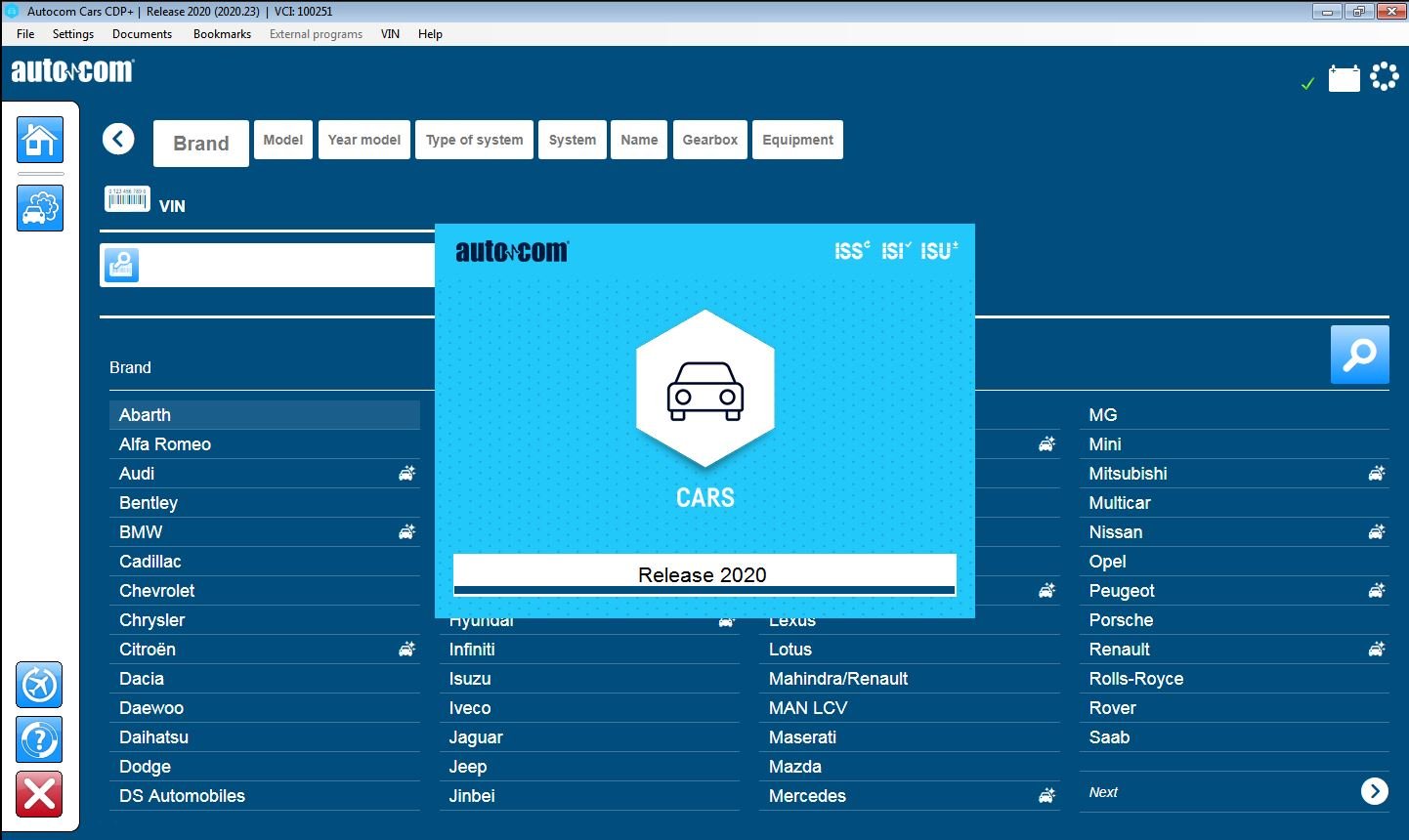Click the VIN lookup icon in the search field
1409x840 pixels.
pyautogui.click(x=121, y=265)
